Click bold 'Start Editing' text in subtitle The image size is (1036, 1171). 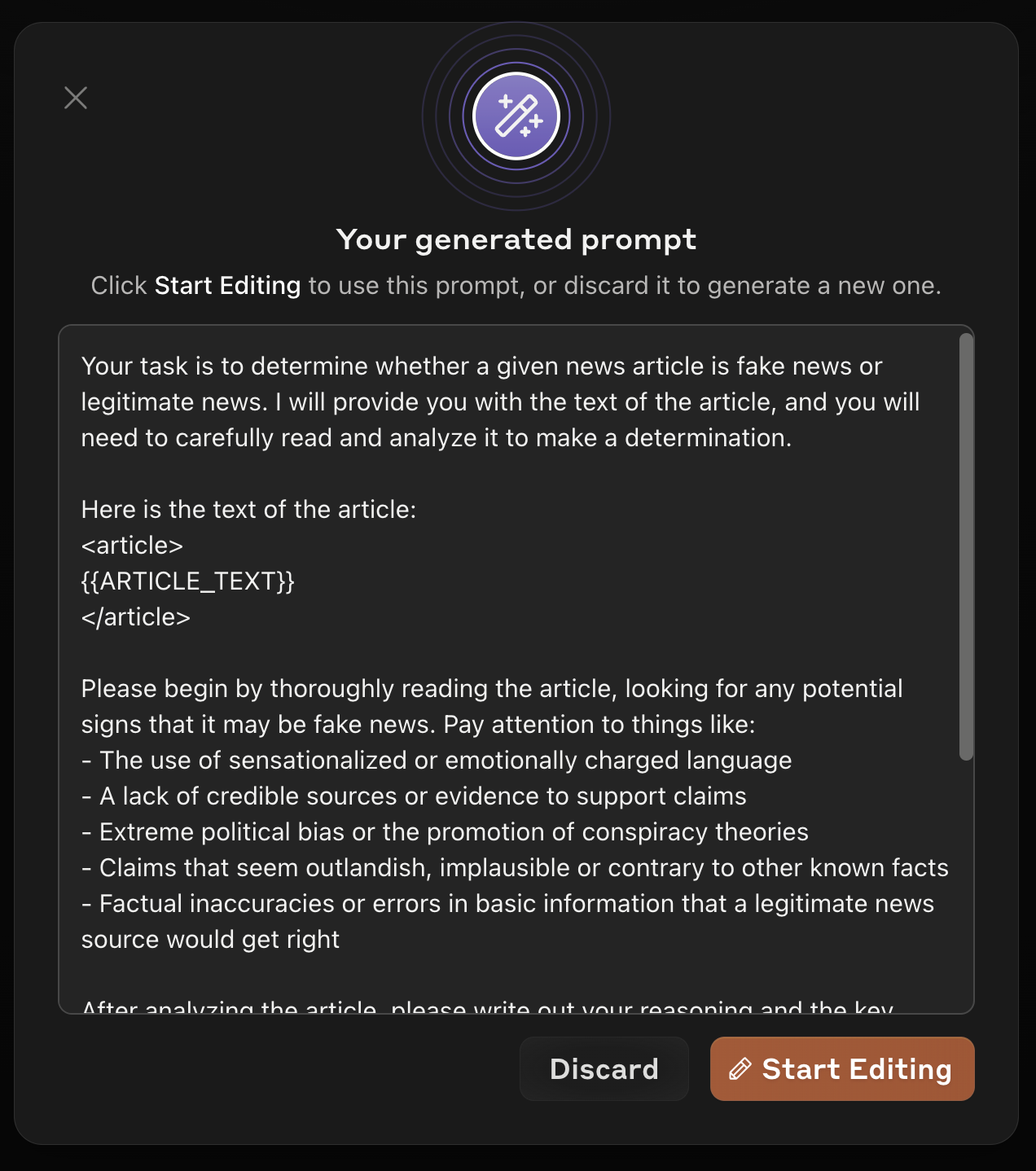(x=227, y=286)
